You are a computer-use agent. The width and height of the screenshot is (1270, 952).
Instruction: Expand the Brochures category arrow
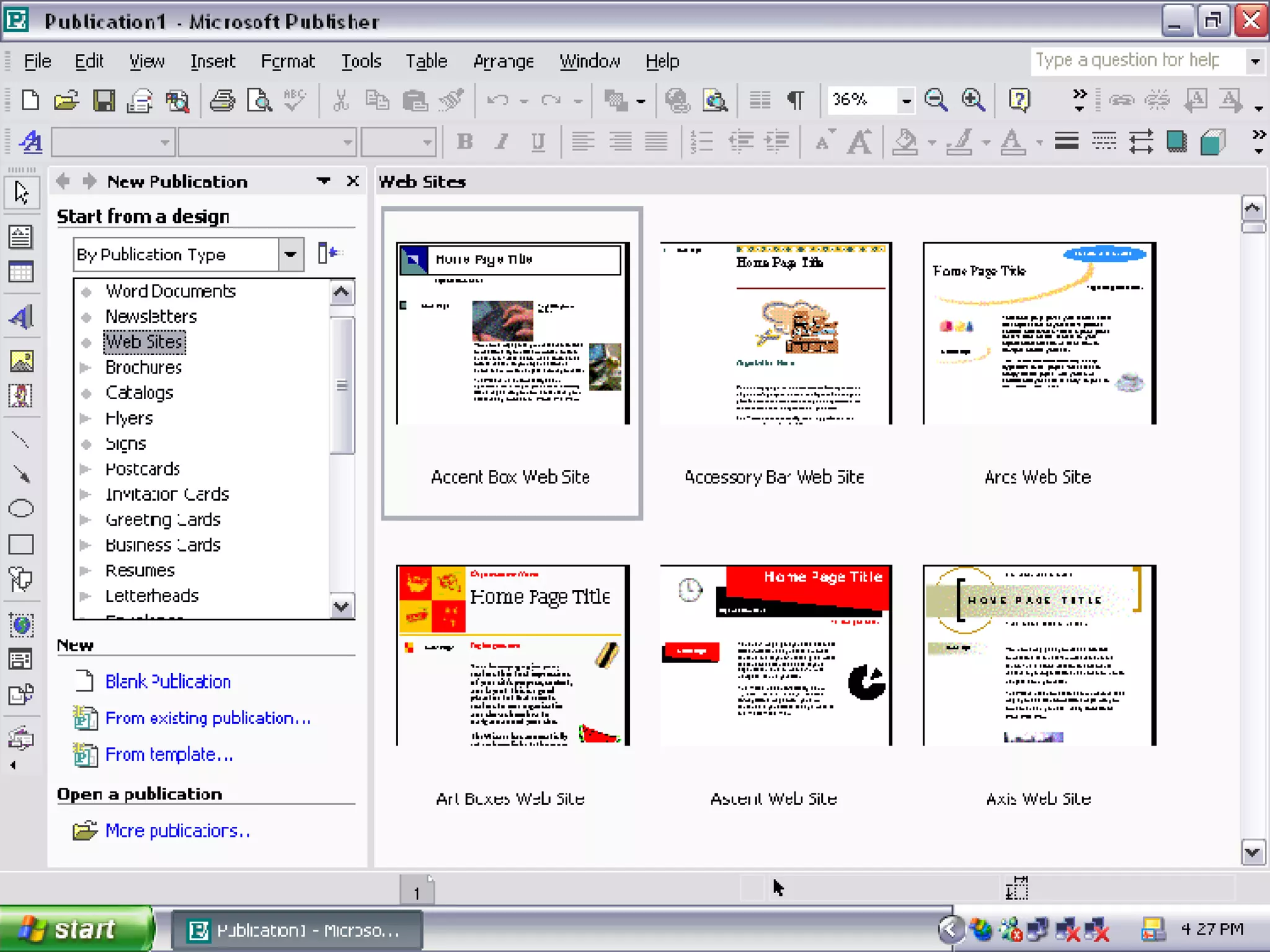[x=86, y=368]
